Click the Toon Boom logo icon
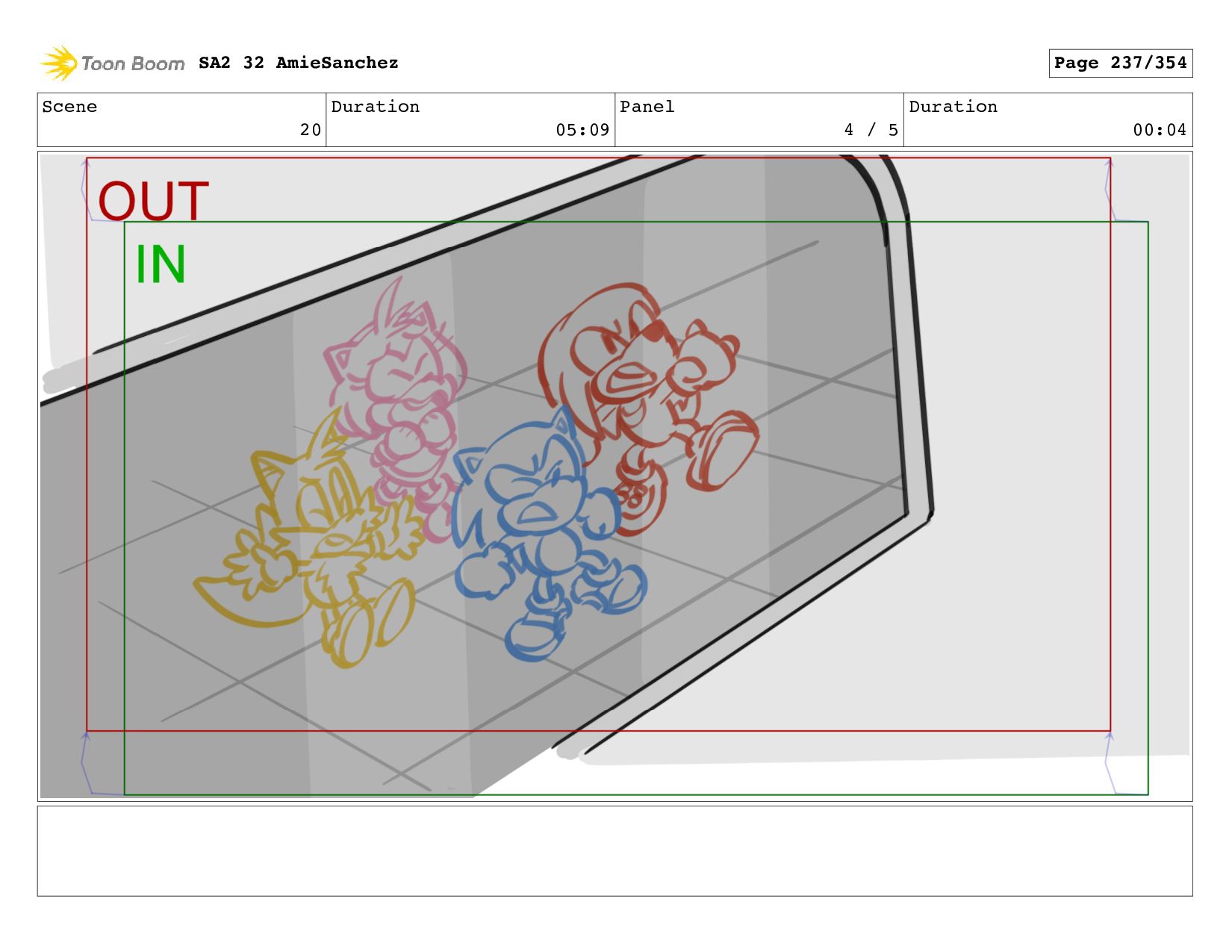 (x=59, y=63)
